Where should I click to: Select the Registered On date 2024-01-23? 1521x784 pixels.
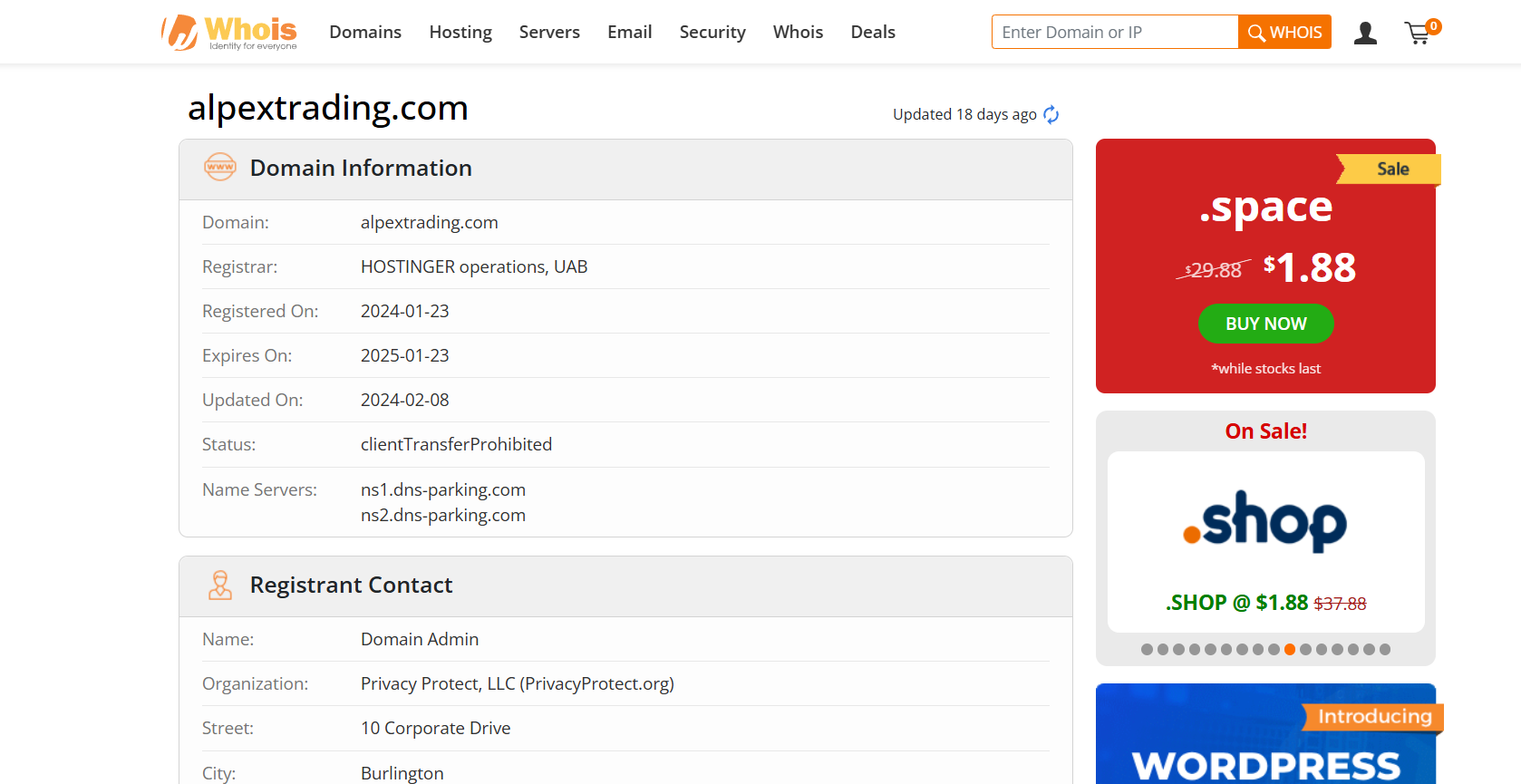click(x=405, y=311)
